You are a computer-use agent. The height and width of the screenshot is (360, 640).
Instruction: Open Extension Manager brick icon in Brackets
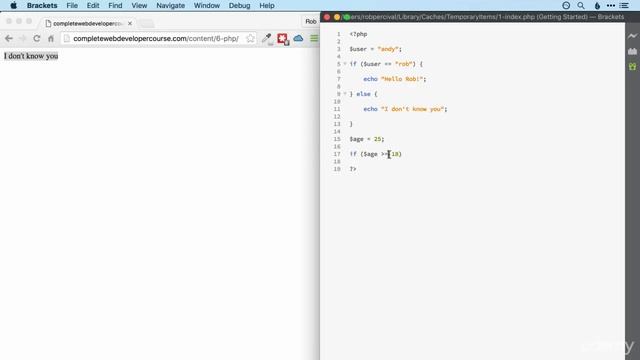[x=632, y=51]
